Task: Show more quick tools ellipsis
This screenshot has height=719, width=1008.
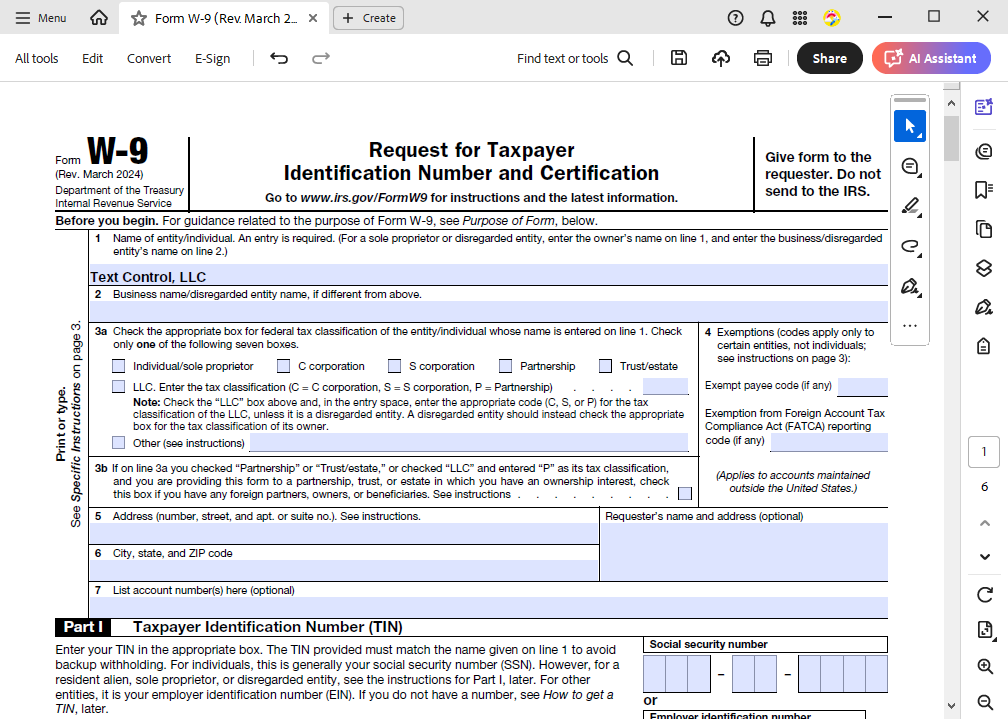Action: 910,325
